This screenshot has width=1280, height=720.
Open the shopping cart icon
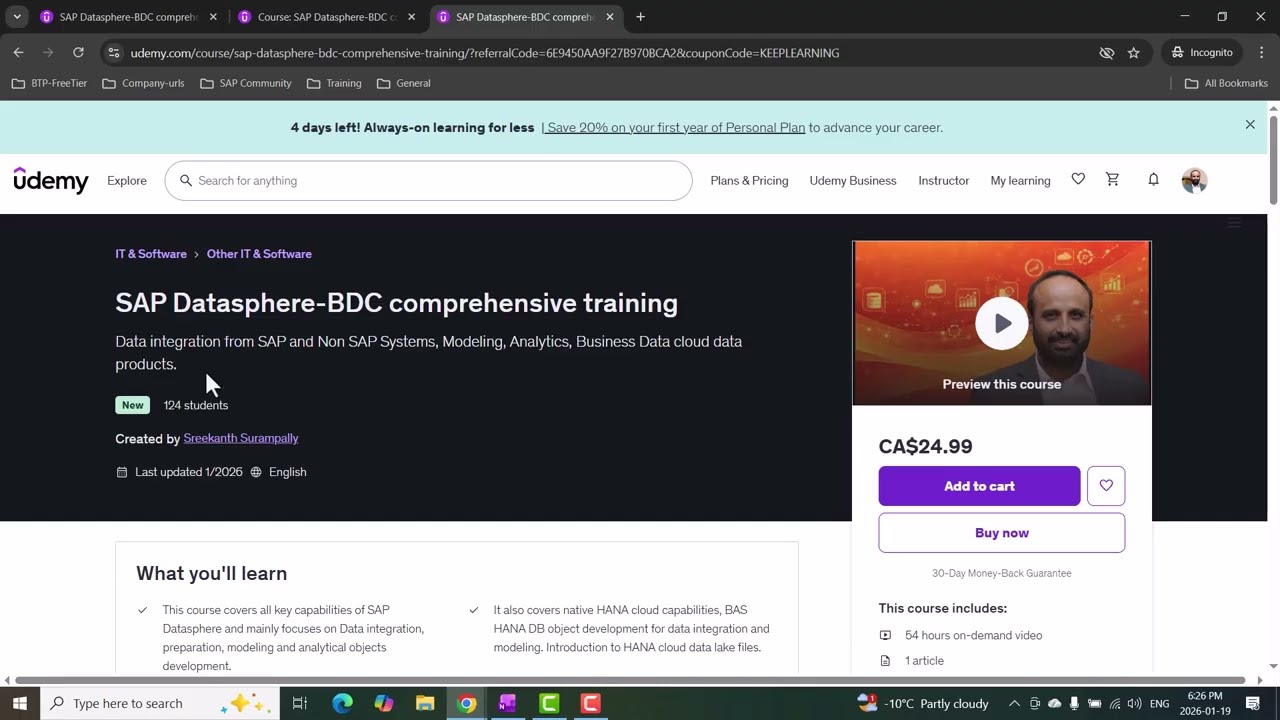(x=1112, y=179)
